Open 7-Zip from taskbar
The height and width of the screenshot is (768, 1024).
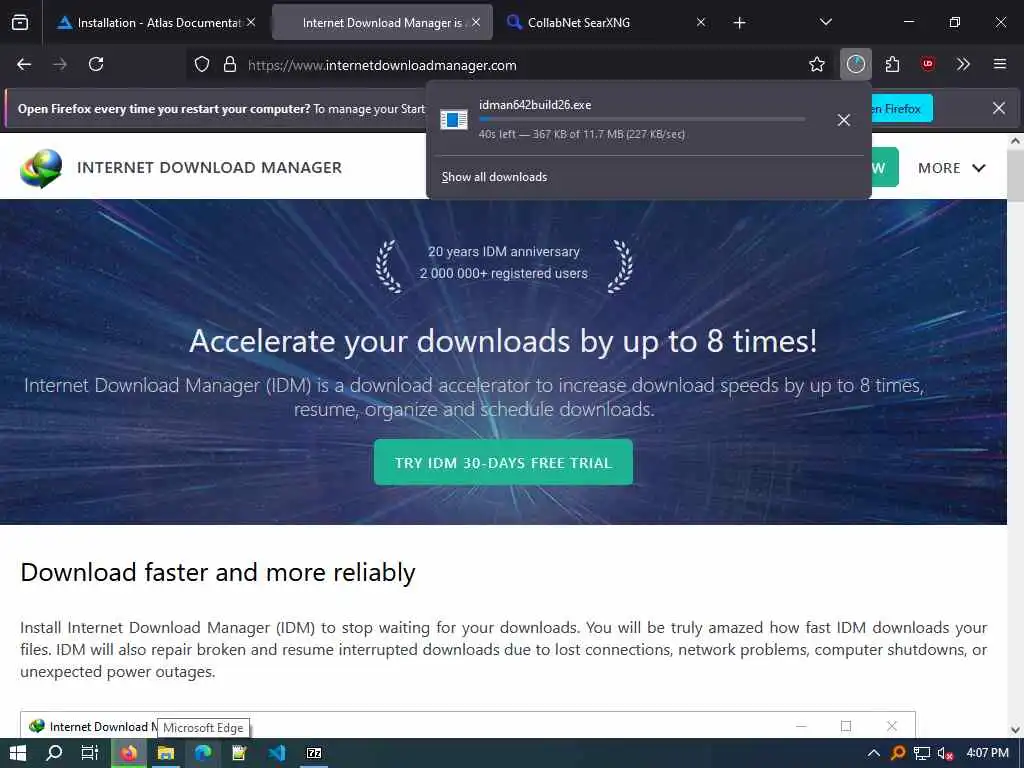point(314,753)
